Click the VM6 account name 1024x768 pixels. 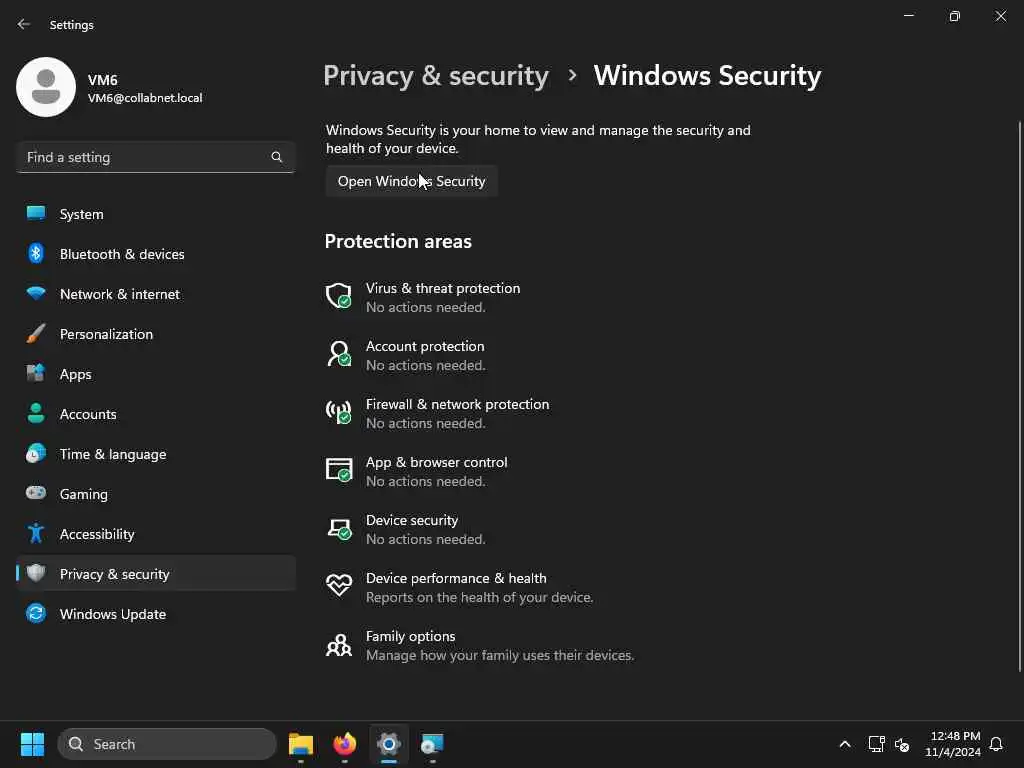click(x=103, y=80)
